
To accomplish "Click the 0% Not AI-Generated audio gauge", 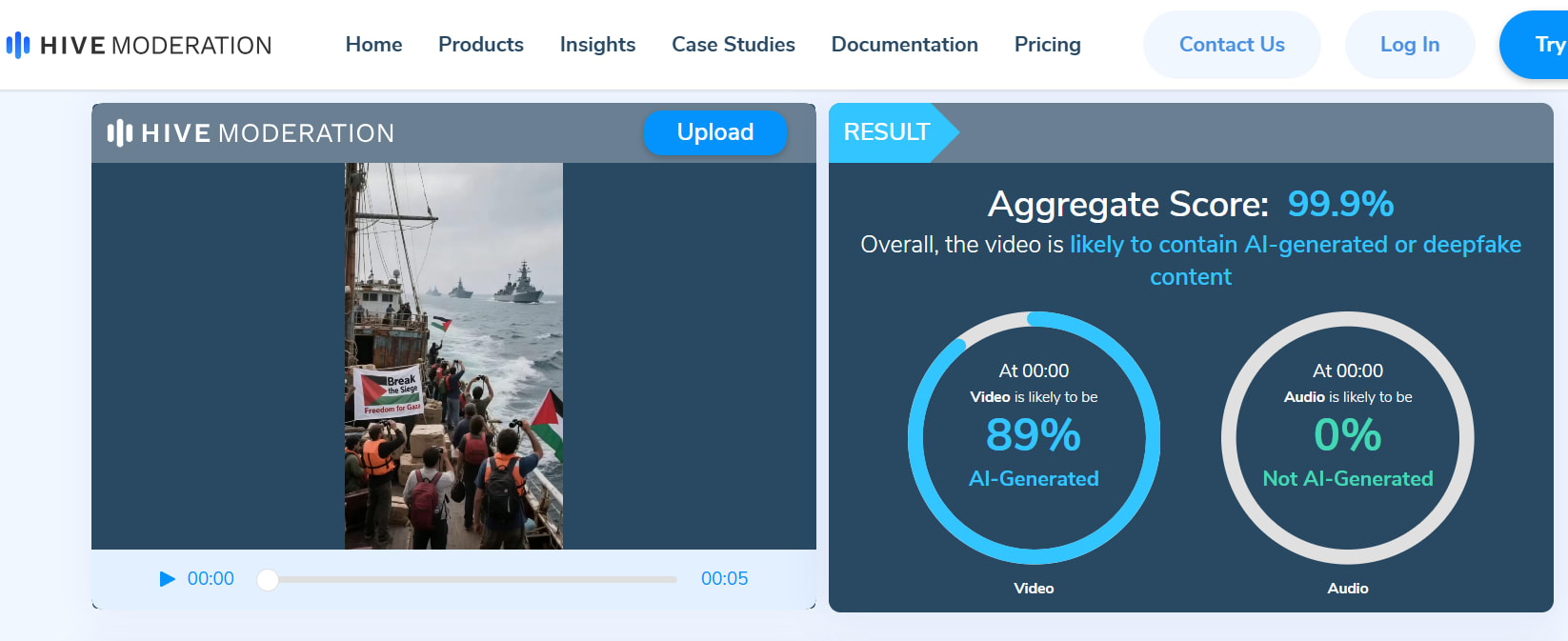I will click(x=1347, y=438).
